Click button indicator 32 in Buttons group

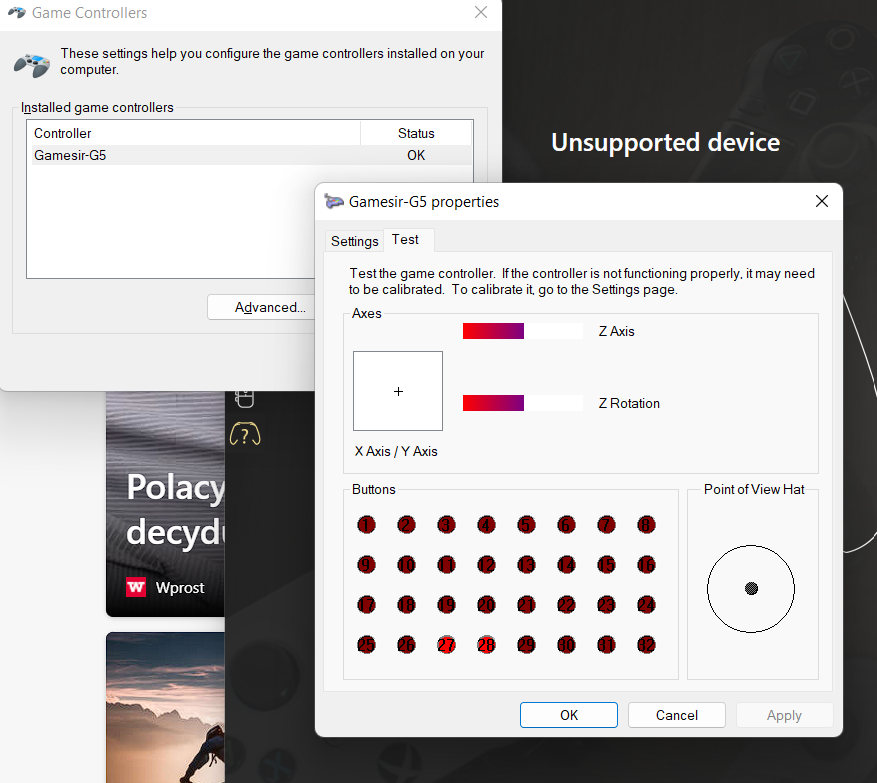point(646,645)
